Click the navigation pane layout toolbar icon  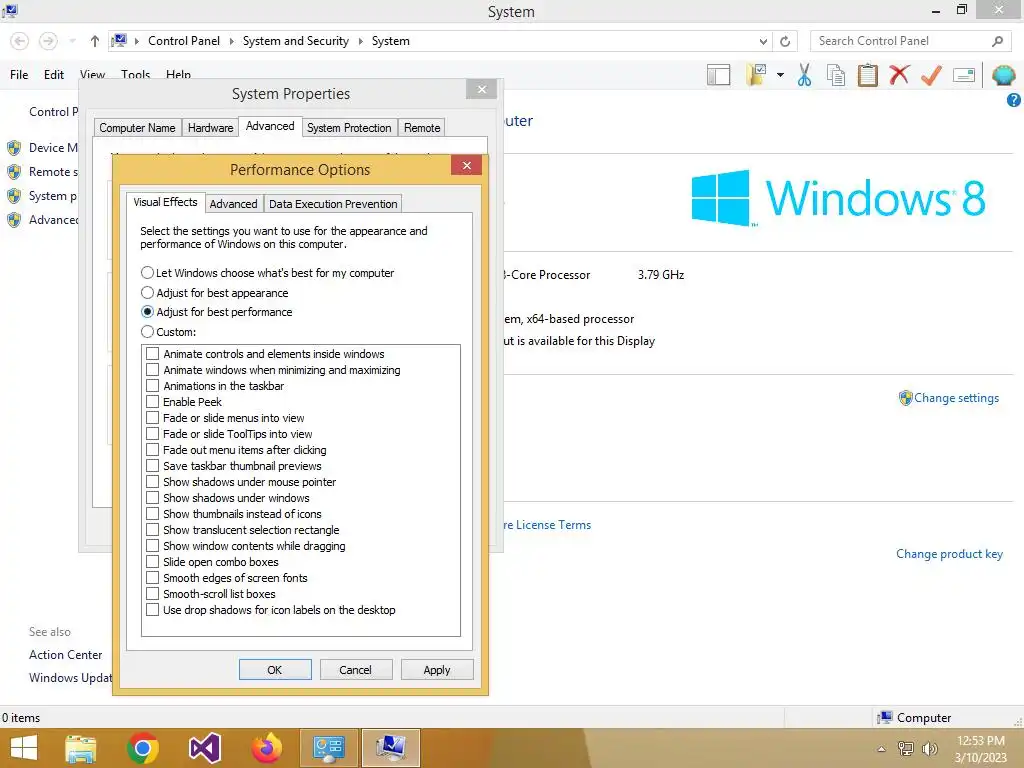point(718,75)
